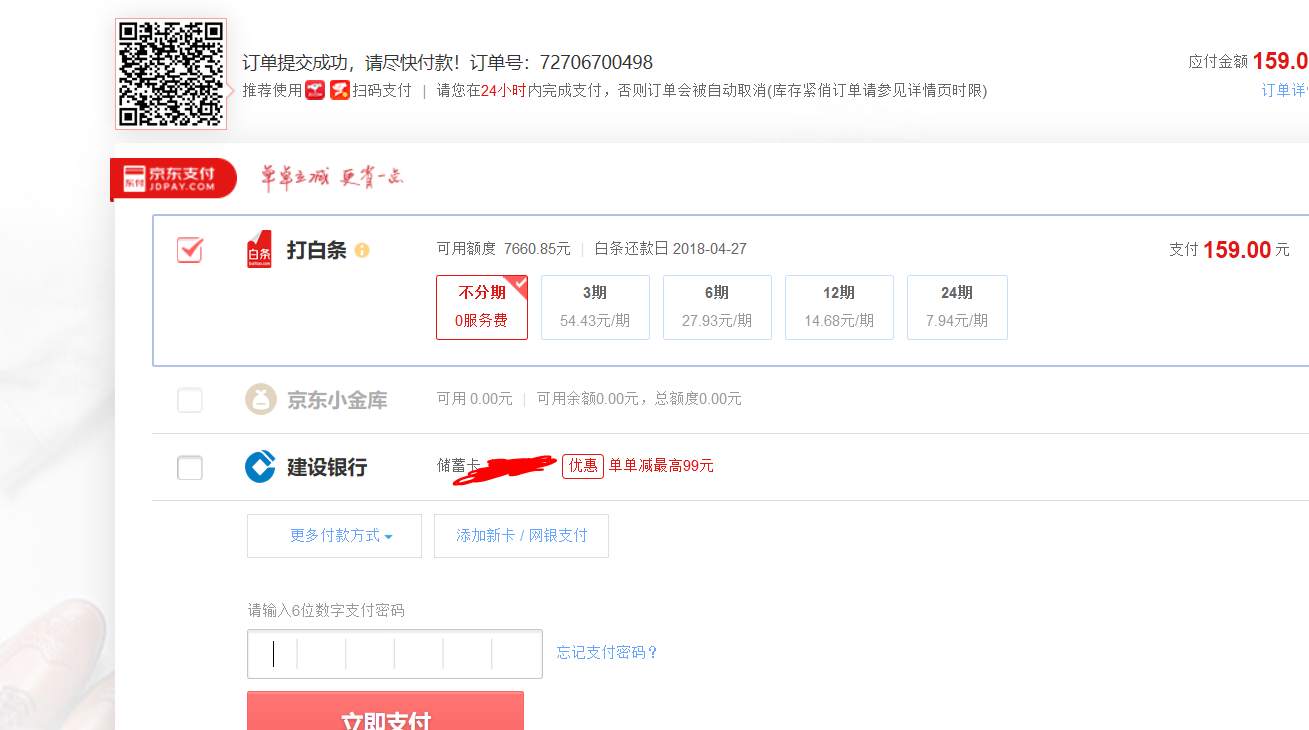
Task: Select the 3期 installment option
Action: (595, 307)
